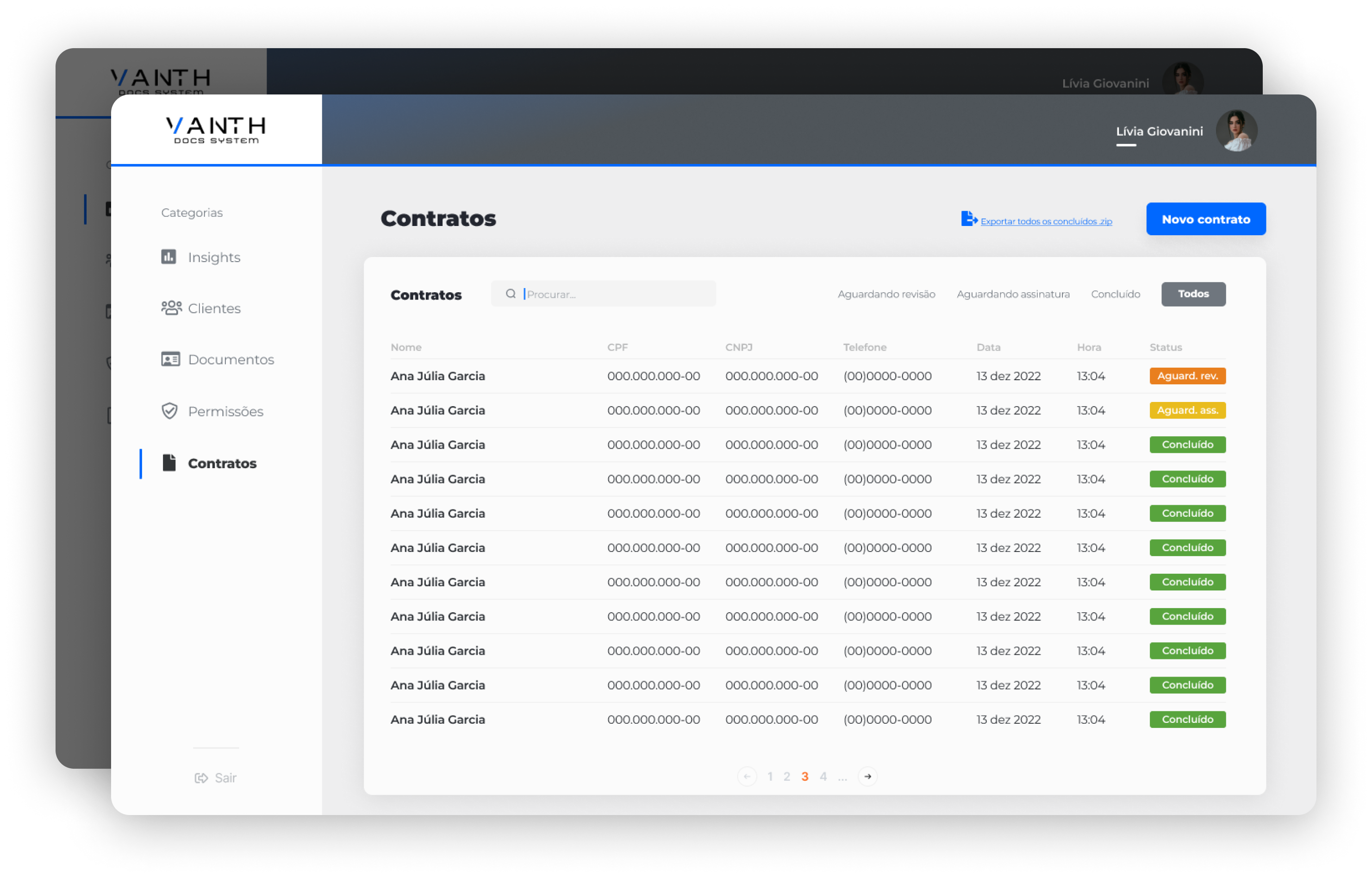Open profile avatar in background window
Image resolution: width=1372 pixels, height=878 pixels.
[1183, 79]
